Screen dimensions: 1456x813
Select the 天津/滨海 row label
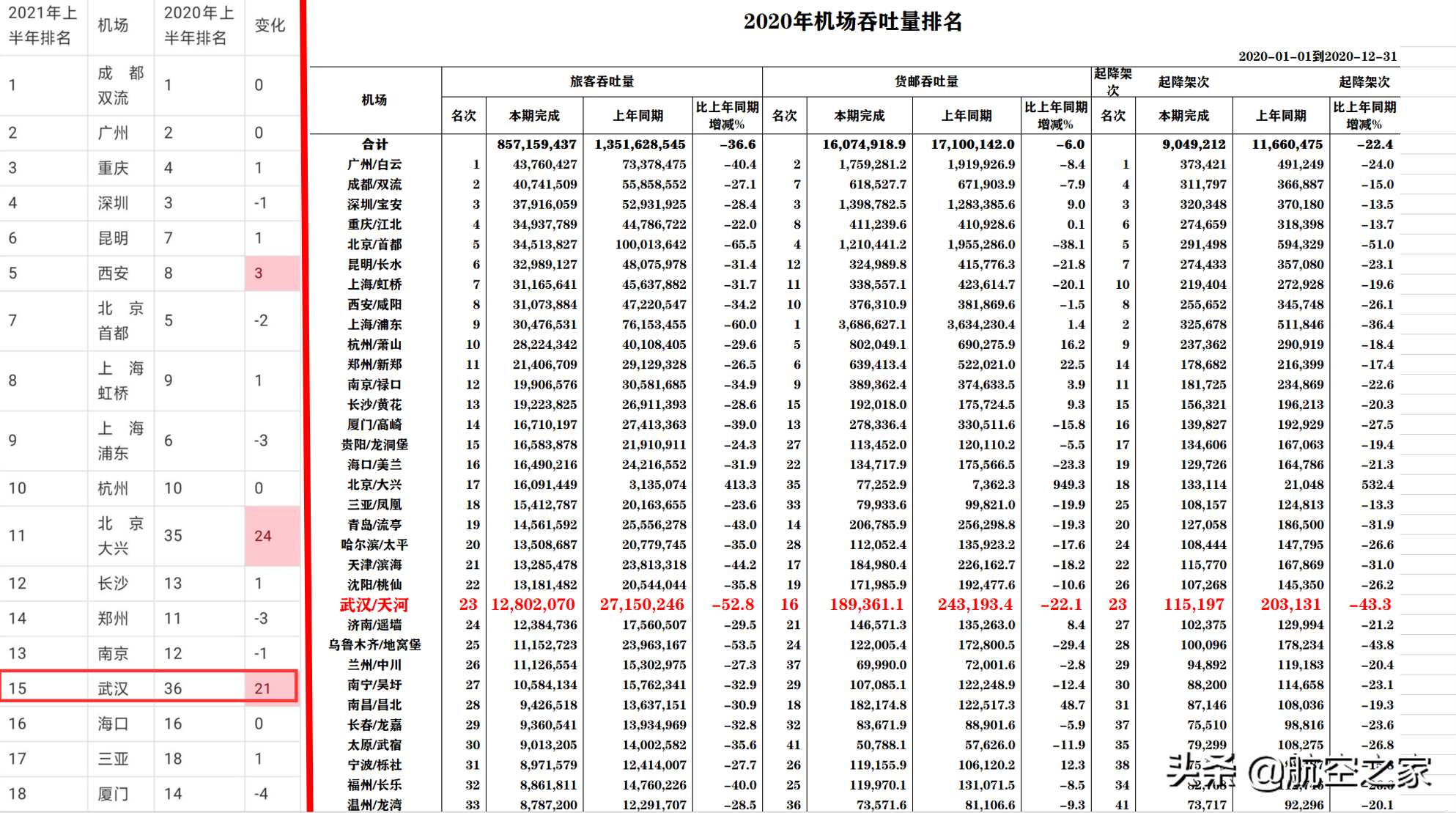click(374, 564)
